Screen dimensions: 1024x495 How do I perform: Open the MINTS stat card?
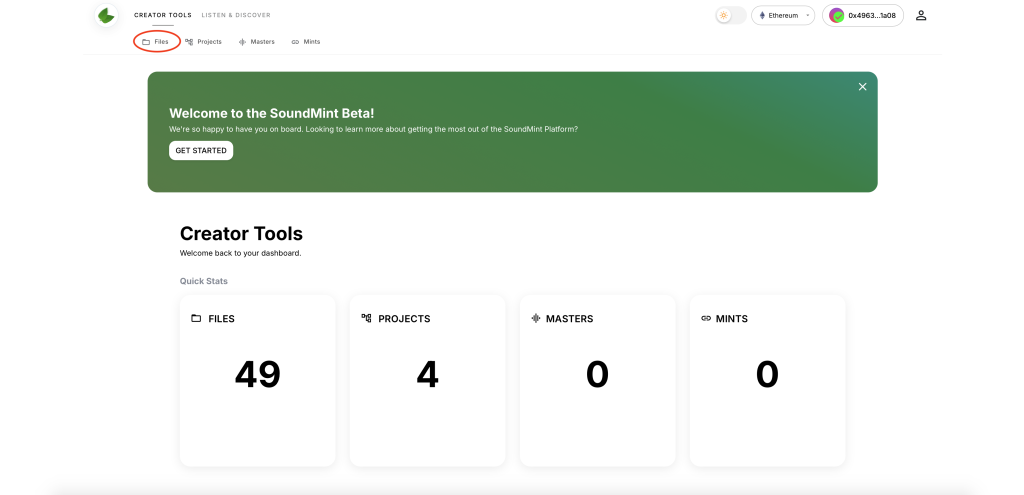pyautogui.click(x=767, y=381)
